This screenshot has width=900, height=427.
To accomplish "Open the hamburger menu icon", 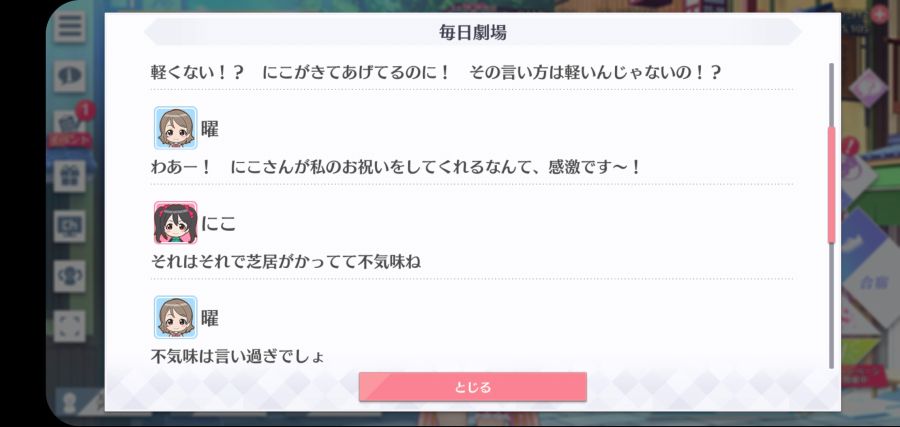I will click(69, 26).
